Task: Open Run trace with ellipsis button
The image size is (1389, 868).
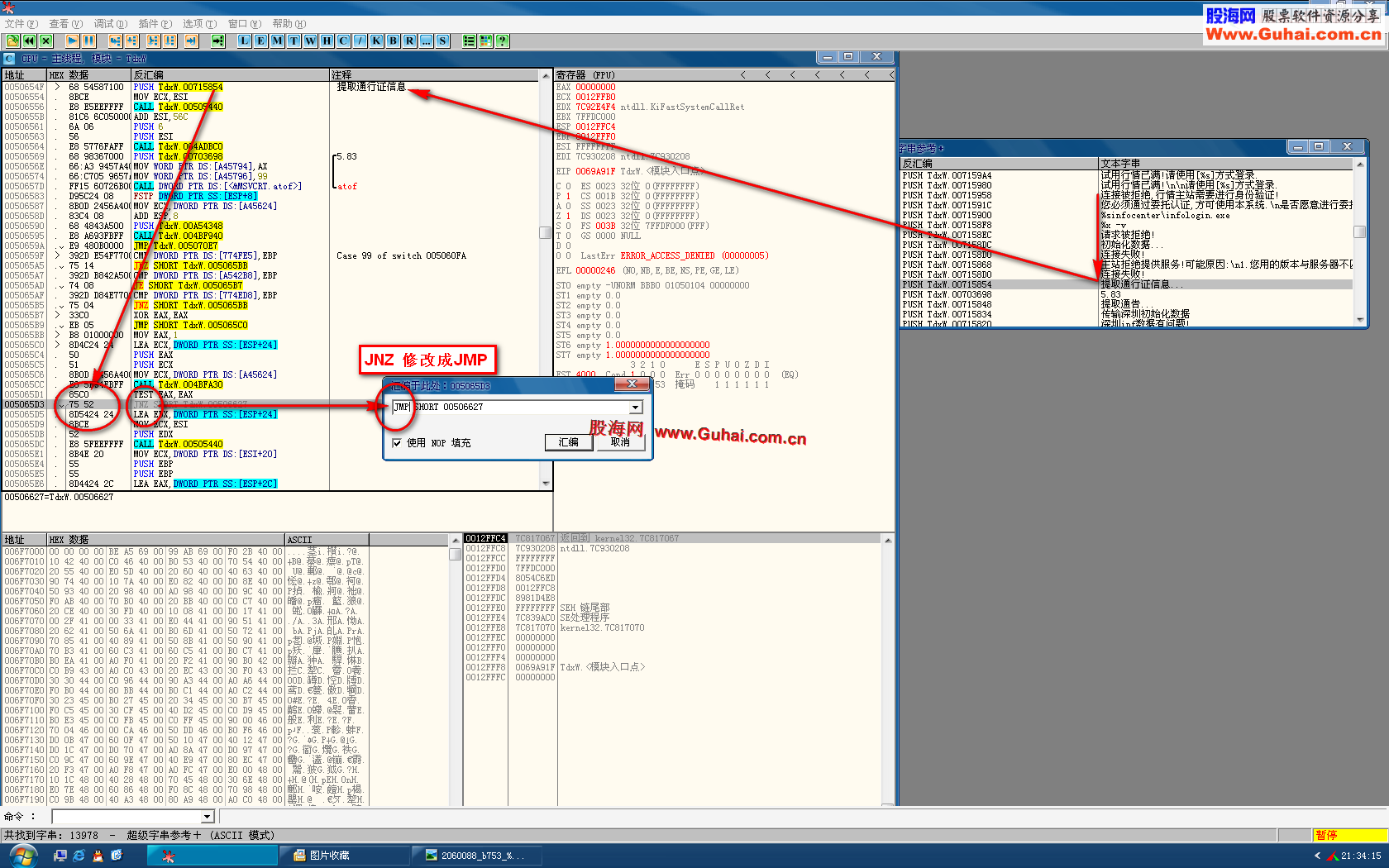Action: (x=427, y=41)
